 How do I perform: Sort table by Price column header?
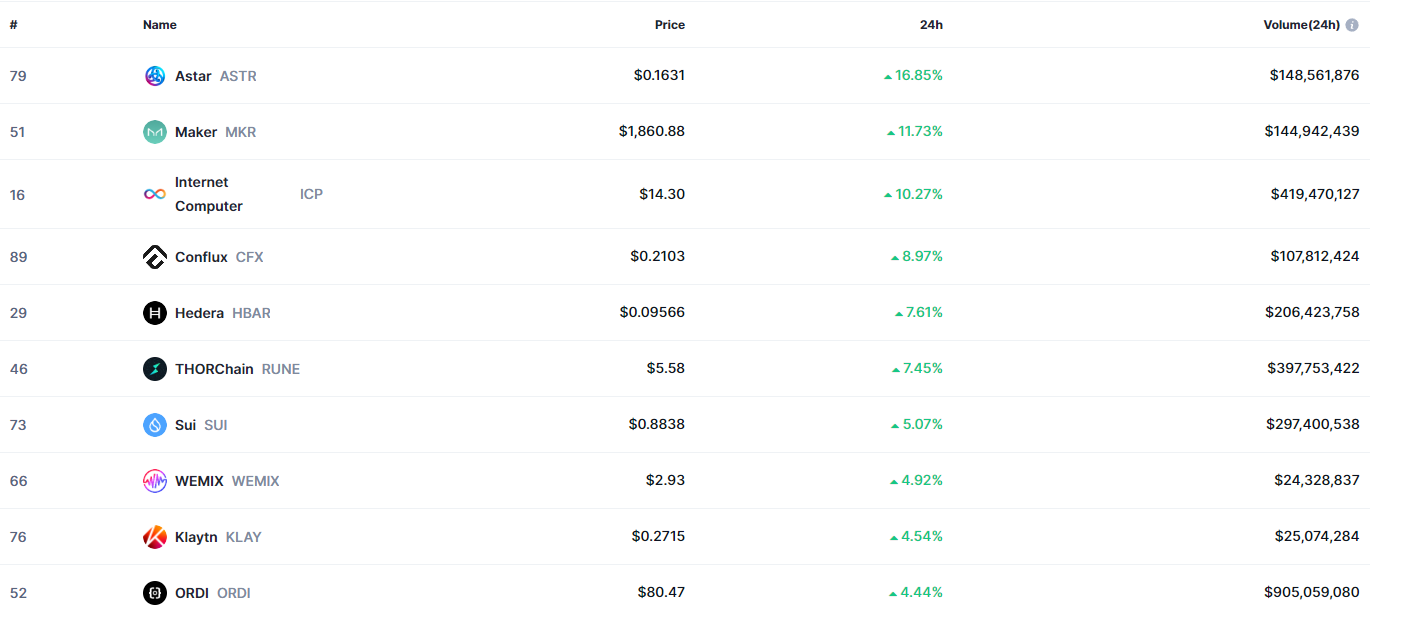[669, 25]
